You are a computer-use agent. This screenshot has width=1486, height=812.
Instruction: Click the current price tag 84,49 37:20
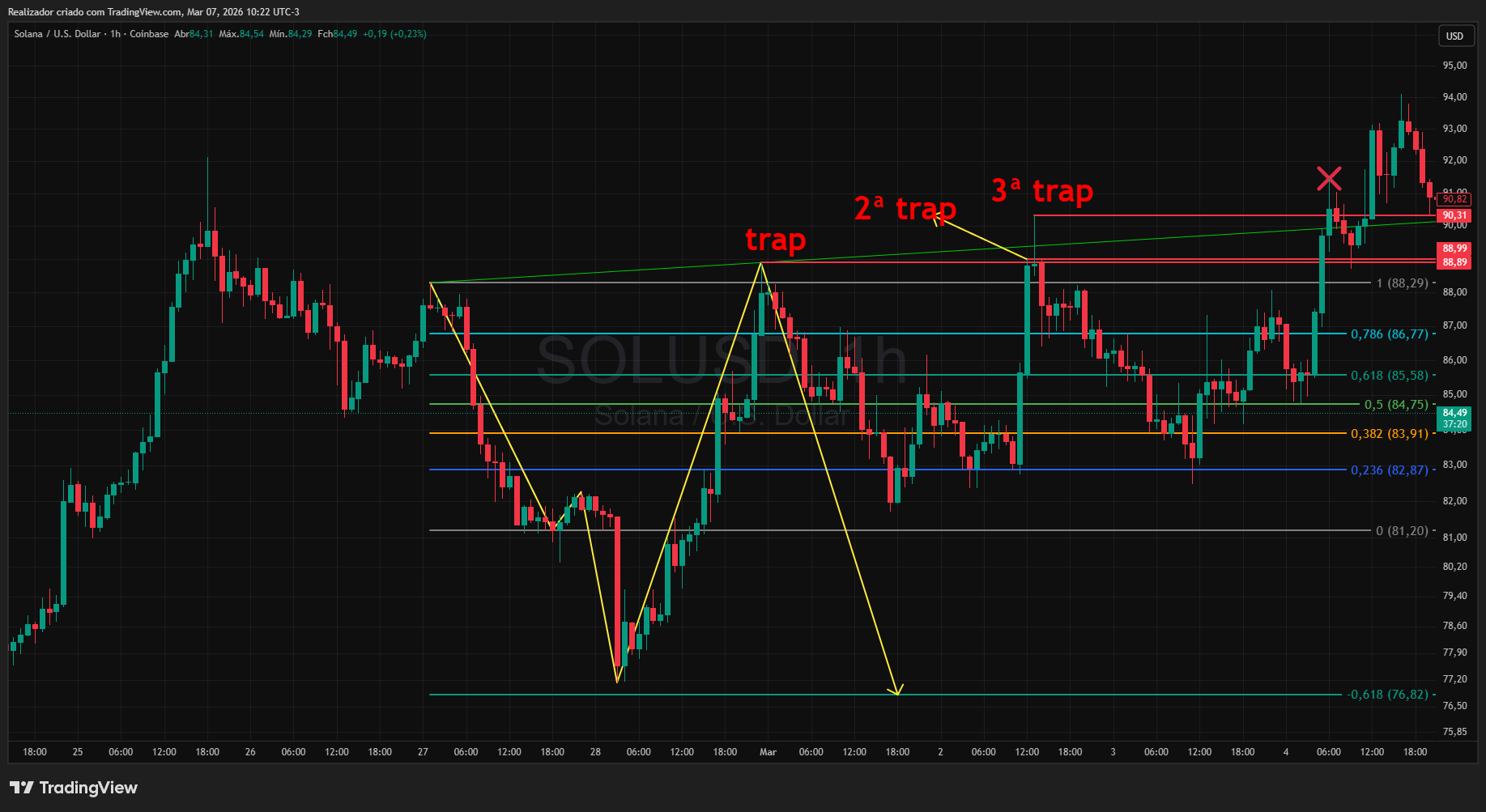(1454, 419)
